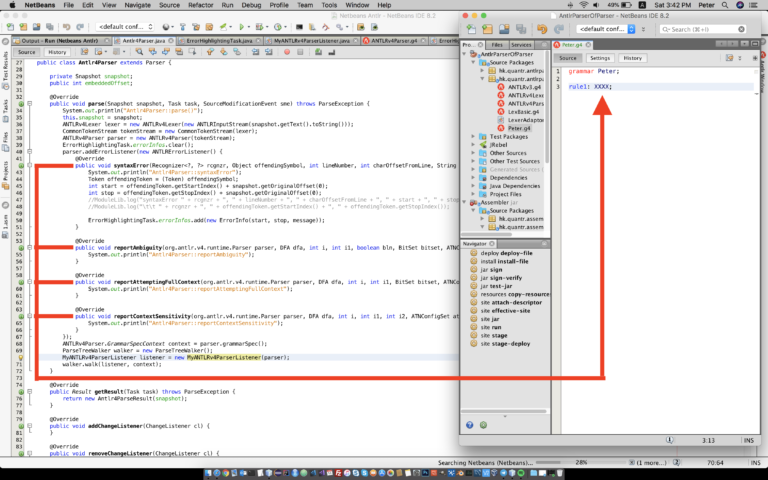
Task: Click the Settings button in Peter.g4 editor
Action: point(600,58)
